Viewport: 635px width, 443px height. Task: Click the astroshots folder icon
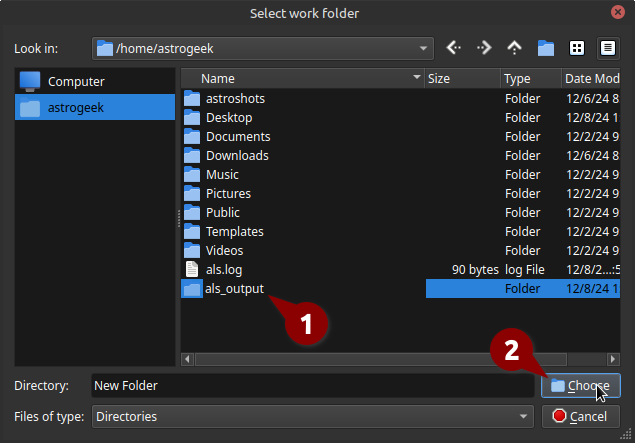point(192,98)
